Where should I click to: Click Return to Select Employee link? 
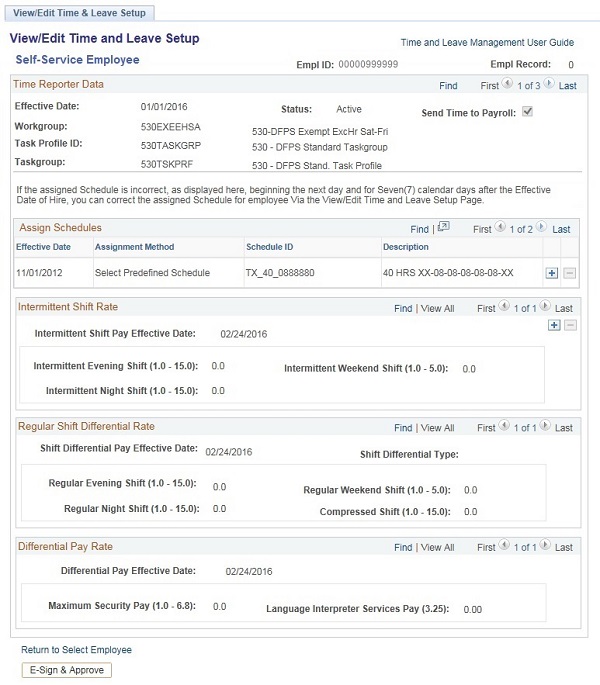pos(76,650)
